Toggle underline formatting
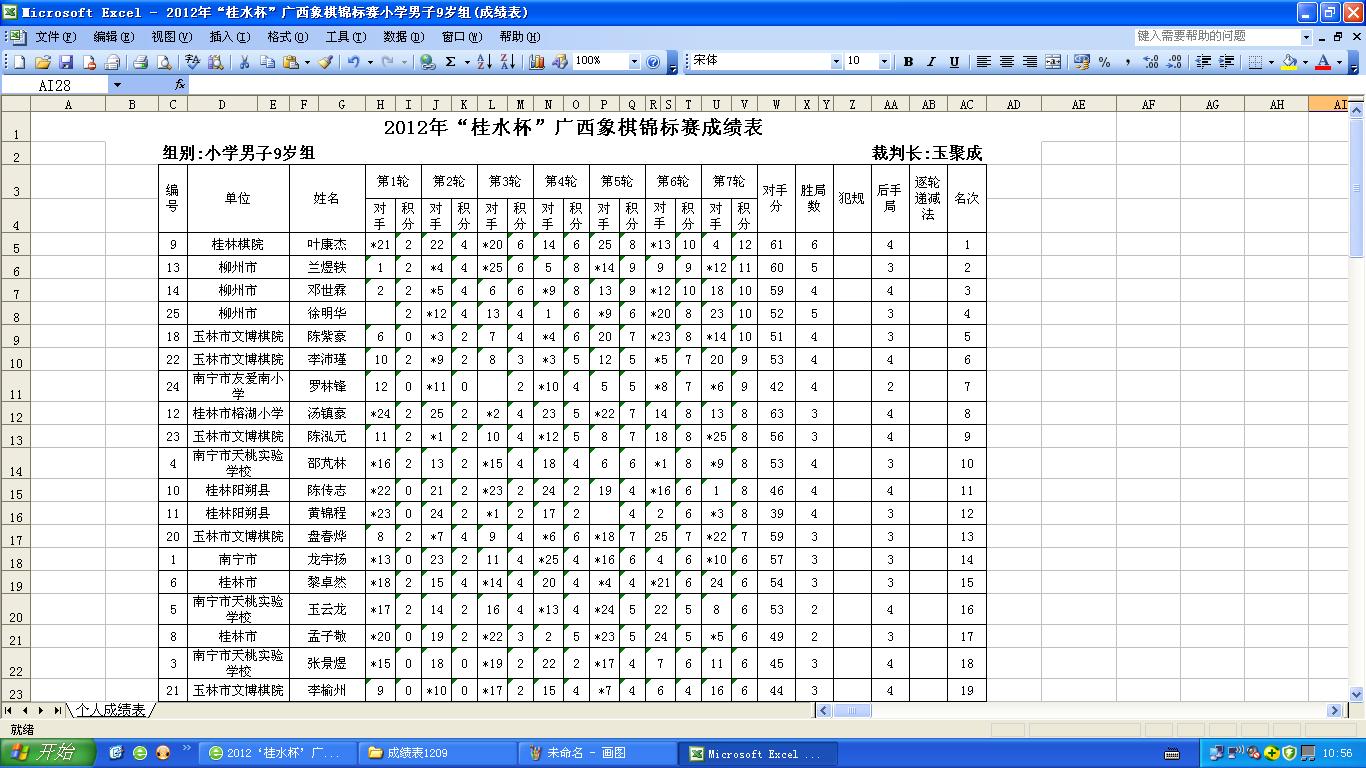The width and height of the screenshot is (1366, 768). [x=954, y=61]
